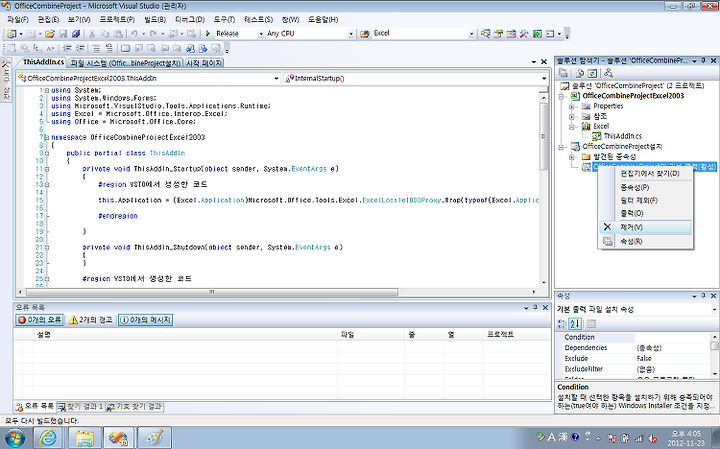Switch to the 찾기 결과 1 bottom tab

pos(80,406)
